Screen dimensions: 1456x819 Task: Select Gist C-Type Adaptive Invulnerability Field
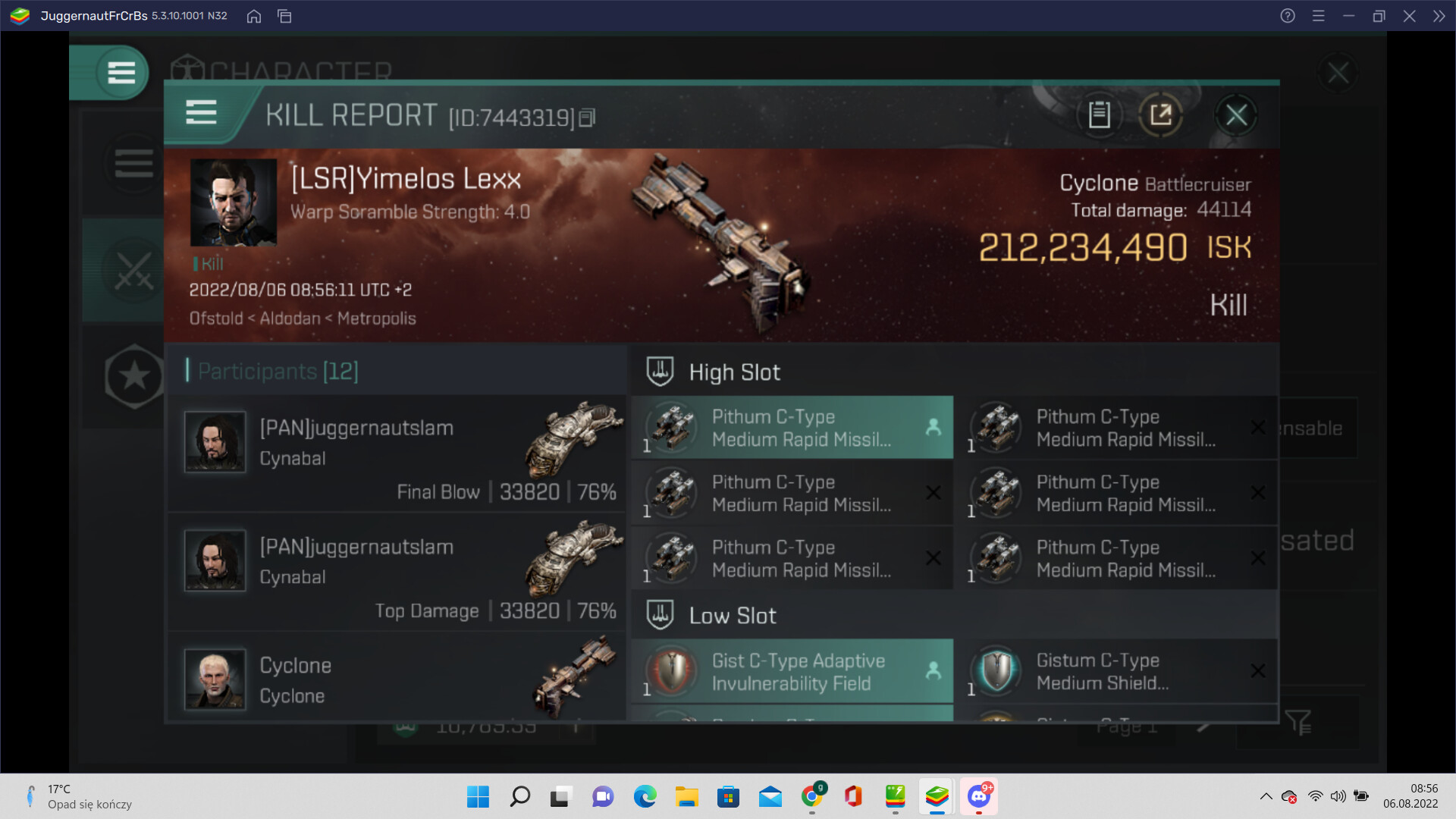tap(792, 672)
